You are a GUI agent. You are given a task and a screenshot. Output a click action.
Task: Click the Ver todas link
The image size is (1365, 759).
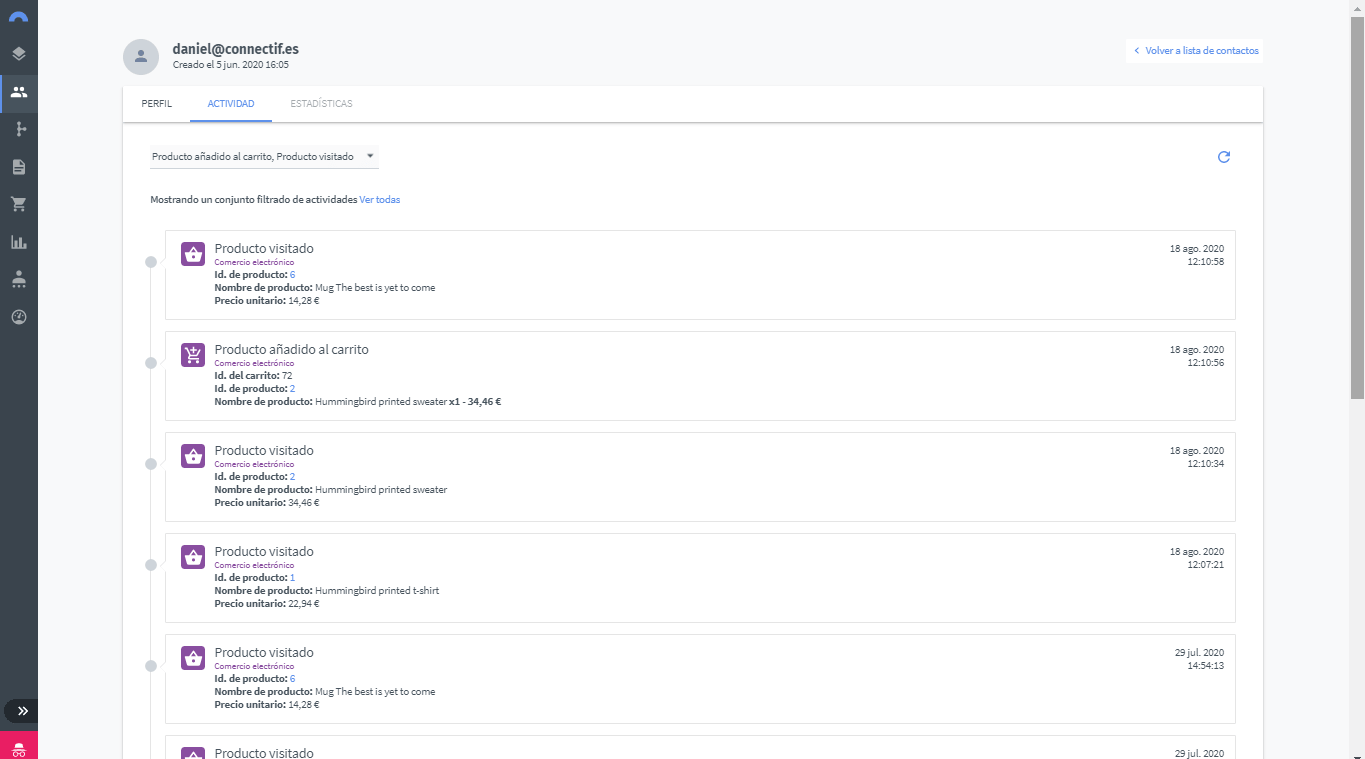click(x=380, y=200)
